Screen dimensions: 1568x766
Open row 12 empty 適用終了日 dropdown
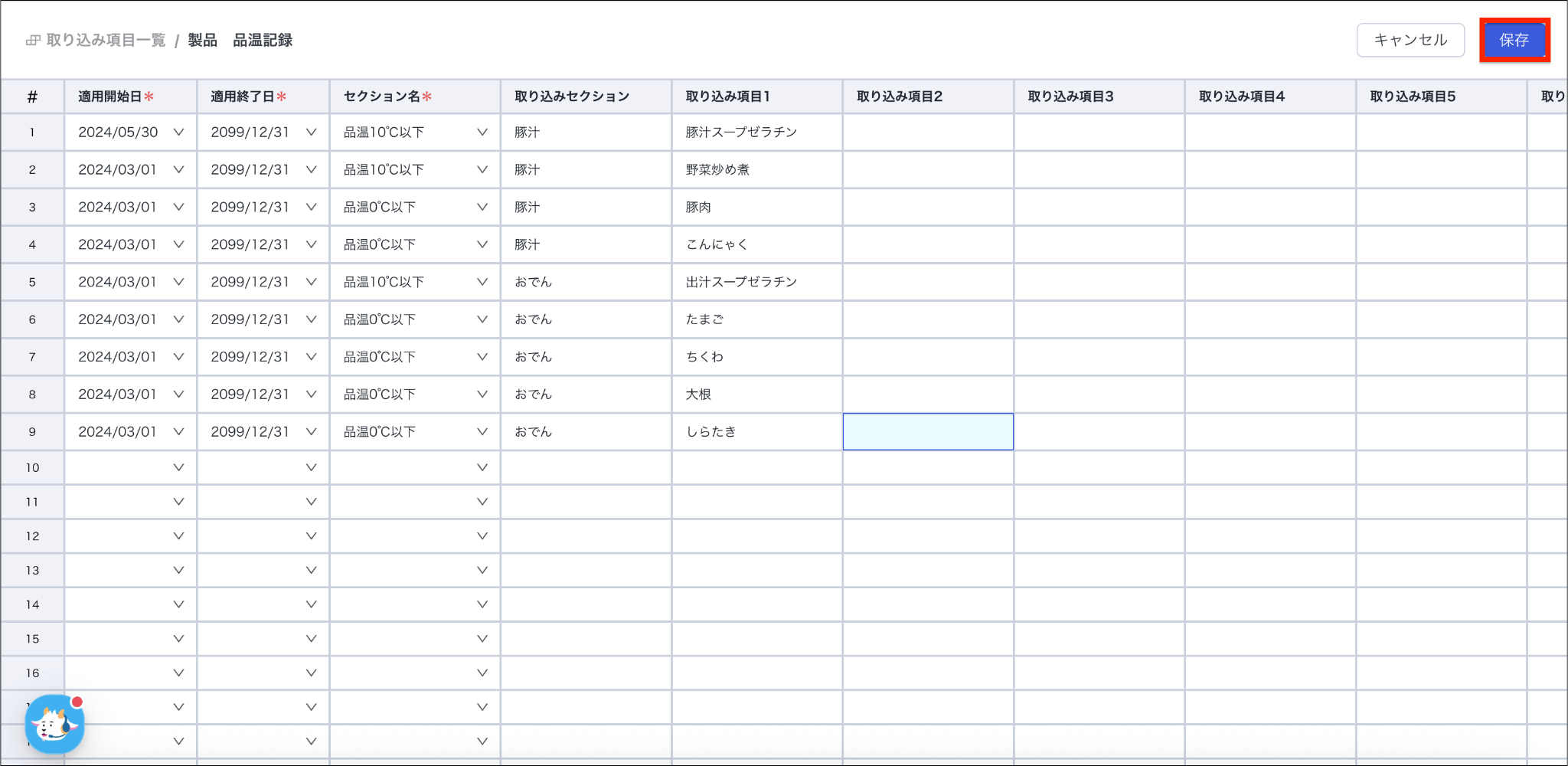[263, 536]
